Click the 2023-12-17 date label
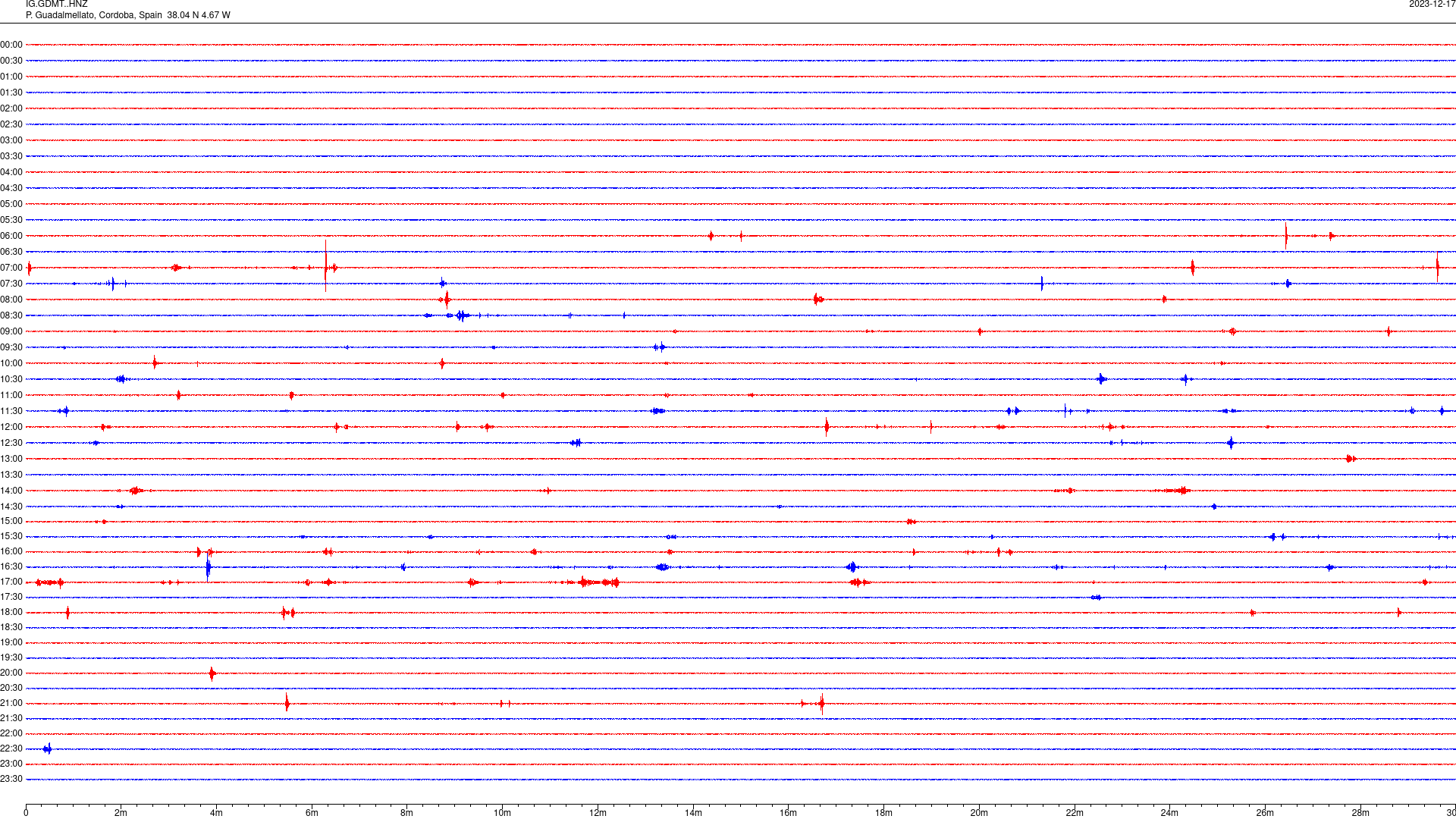The height and width of the screenshot is (819, 1456). click(1432, 5)
